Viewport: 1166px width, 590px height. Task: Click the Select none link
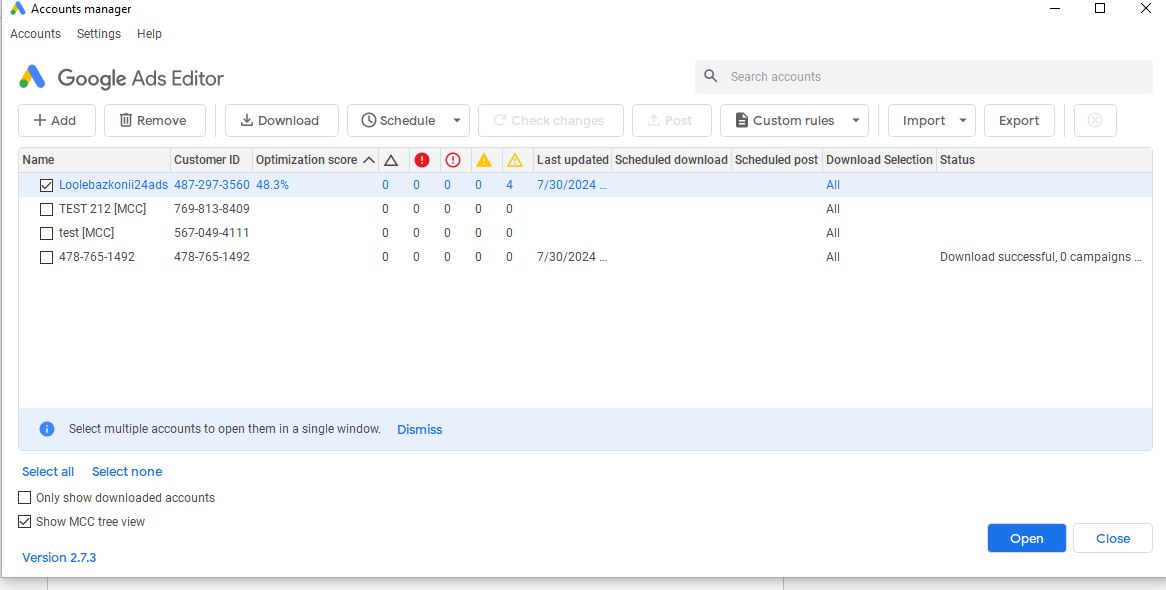(x=127, y=472)
